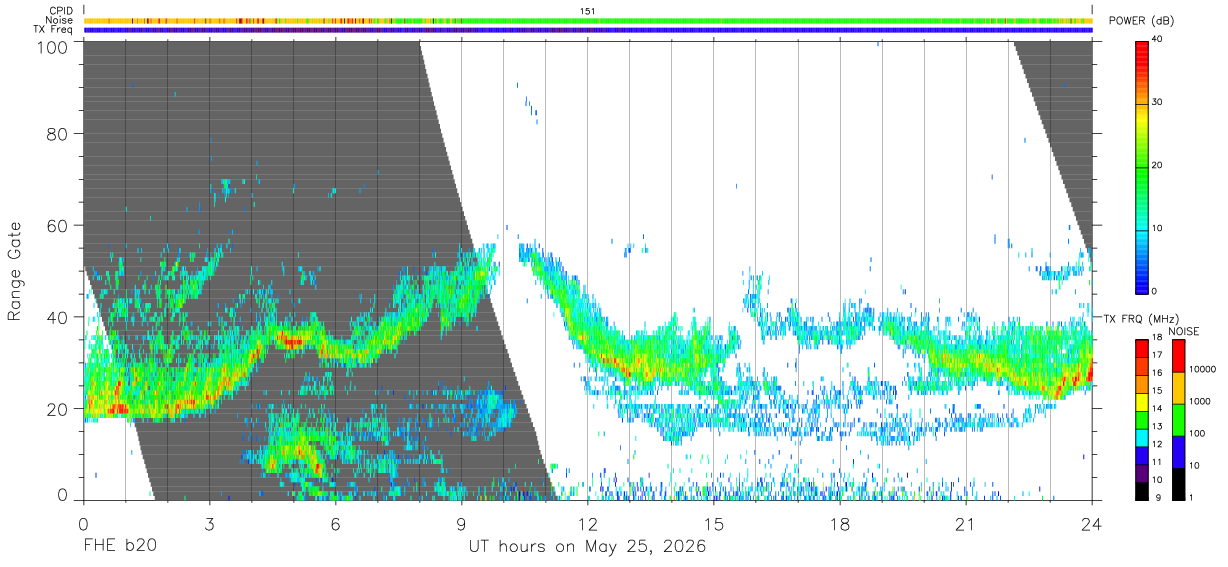Screen dimensions: 1228x567
Task: Click the 16 tick on TX FRQ scale
Action: [x=1158, y=373]
